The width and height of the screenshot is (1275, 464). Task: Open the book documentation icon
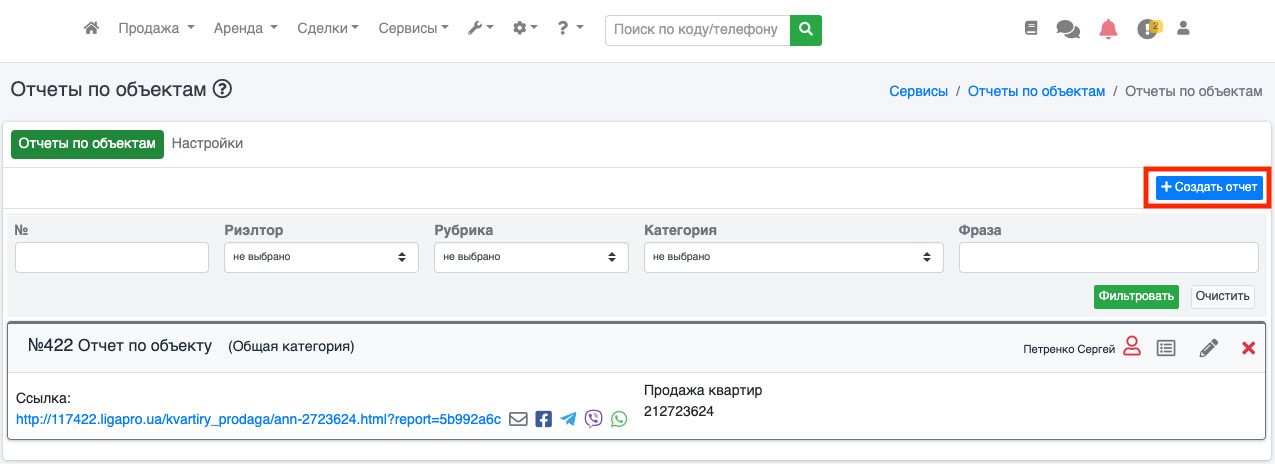(x=1031, y=29)
